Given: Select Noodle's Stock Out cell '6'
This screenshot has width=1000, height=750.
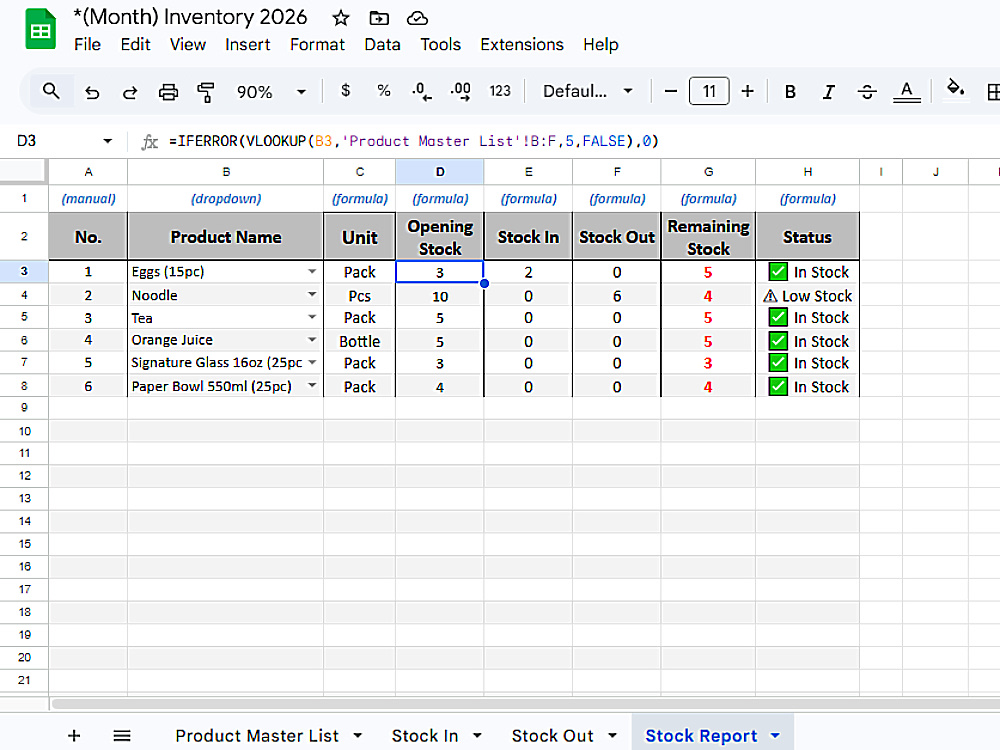Looking at the screenshot, I should click(617, 295).
